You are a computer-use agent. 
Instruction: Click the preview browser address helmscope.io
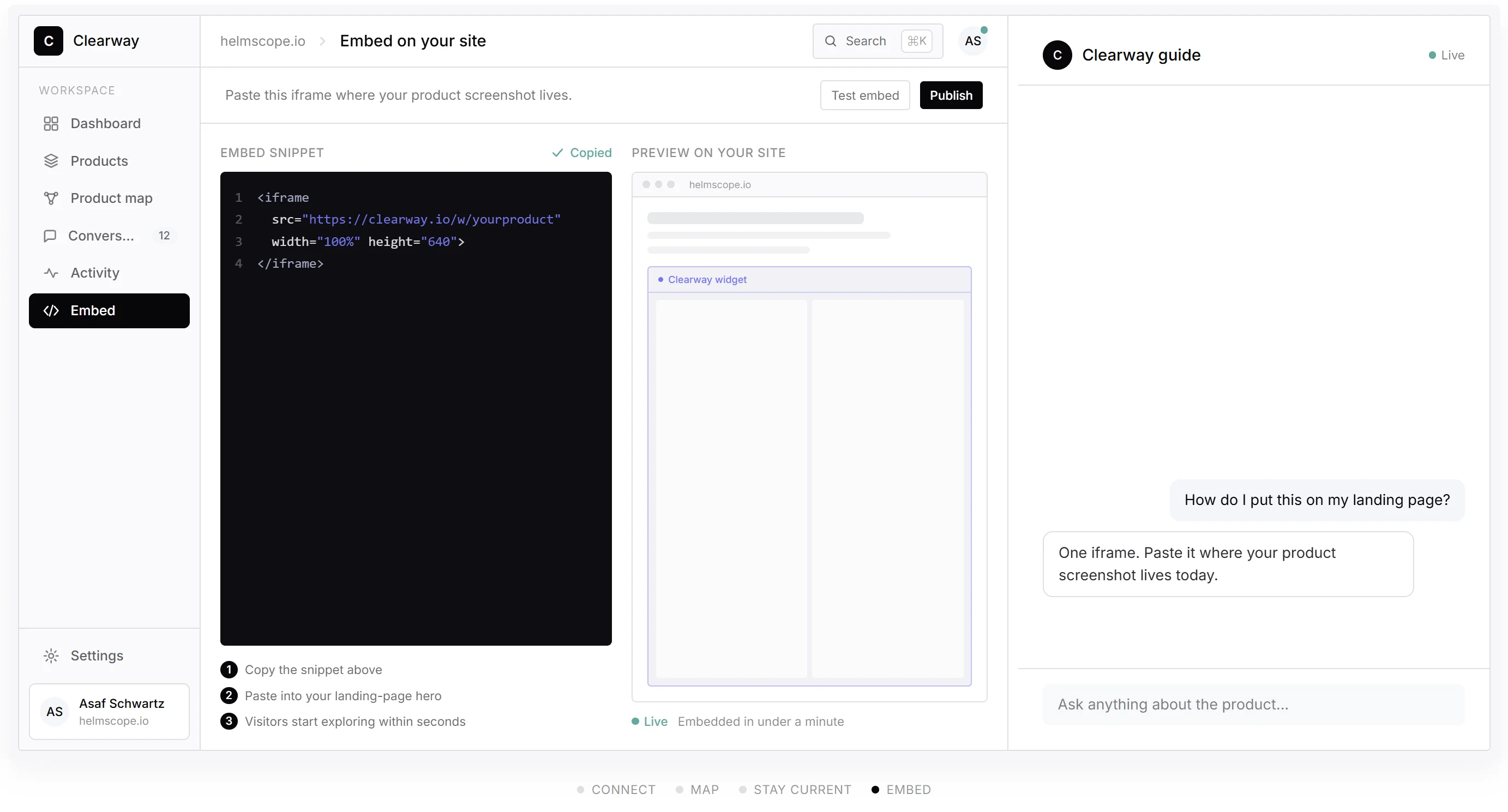tap(720, 184)
